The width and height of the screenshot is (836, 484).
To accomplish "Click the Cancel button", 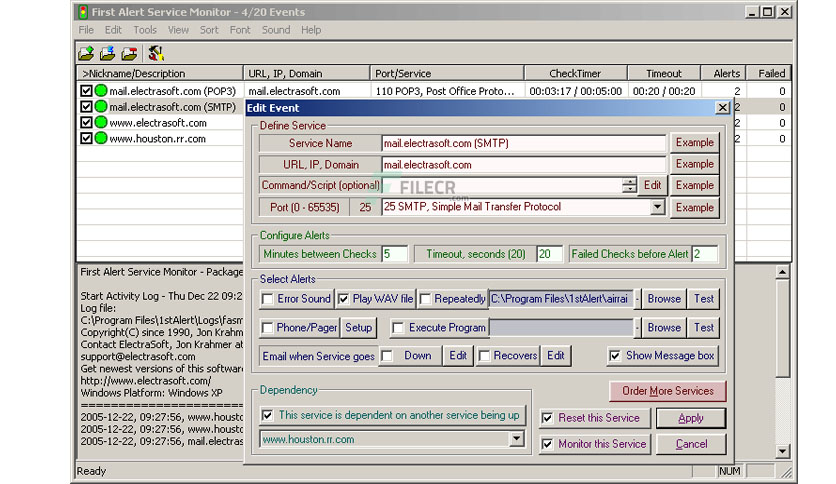I will coord(691,444).
